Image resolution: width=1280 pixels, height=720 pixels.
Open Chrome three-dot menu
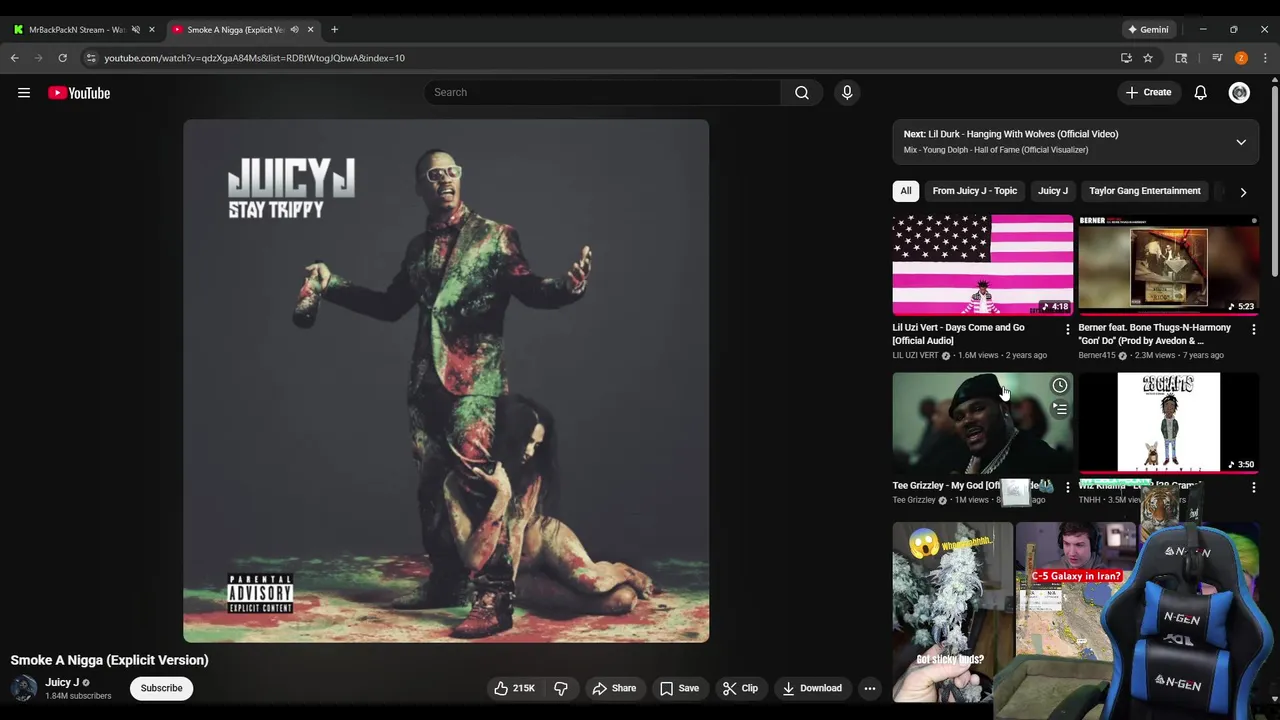pos(1265,58)
